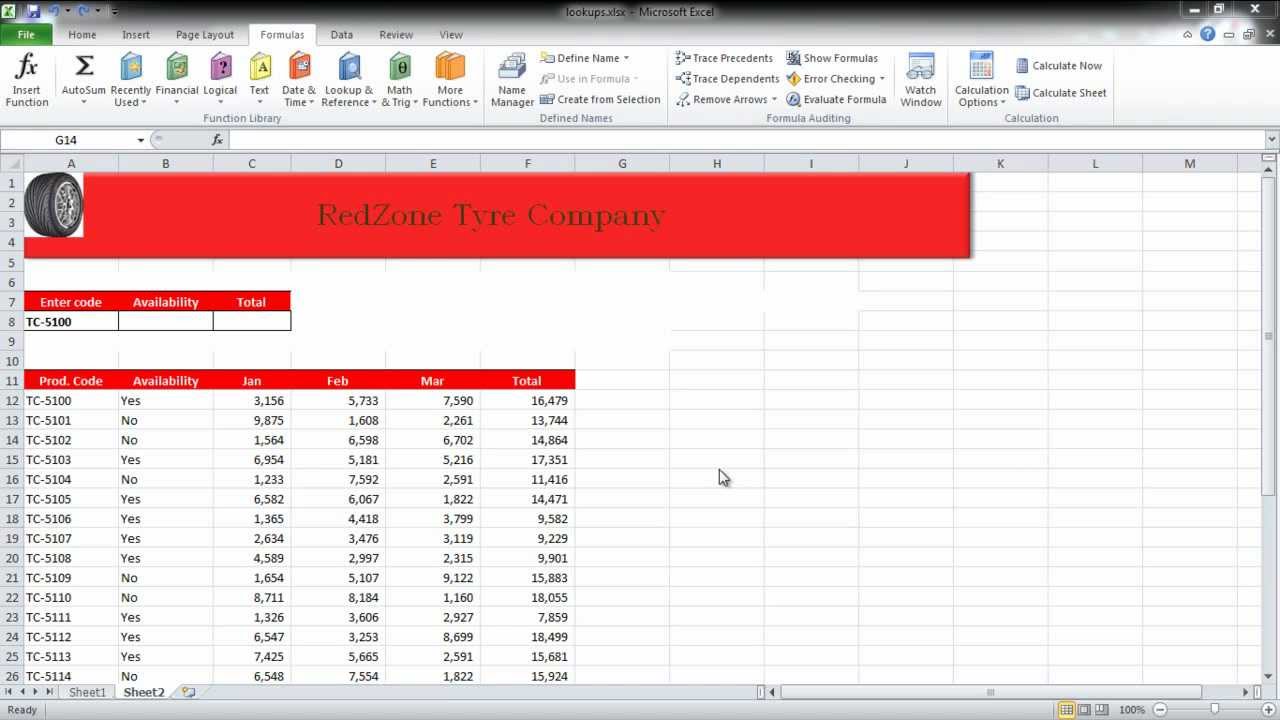
Task: Open the File tab
Action: (x=26, y=34)
